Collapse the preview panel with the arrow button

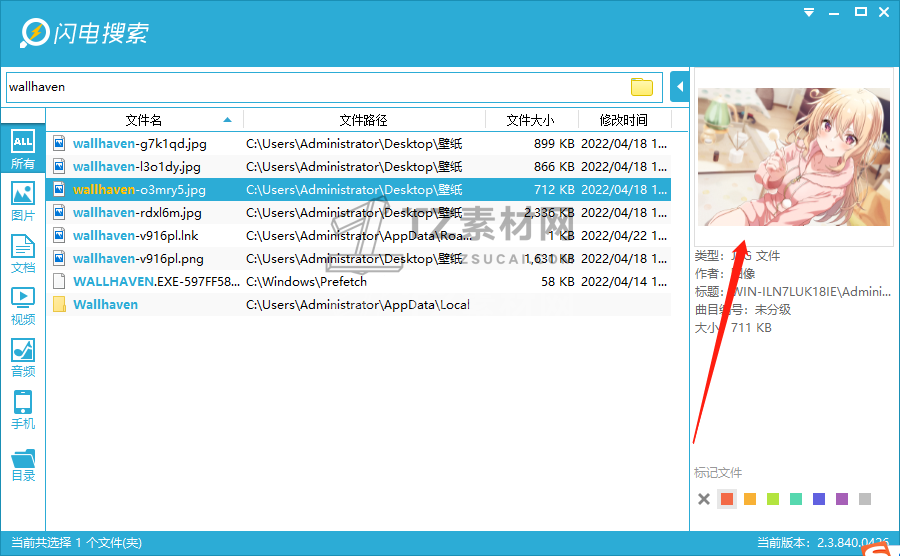pyautogui.click(x=680, y=87)
